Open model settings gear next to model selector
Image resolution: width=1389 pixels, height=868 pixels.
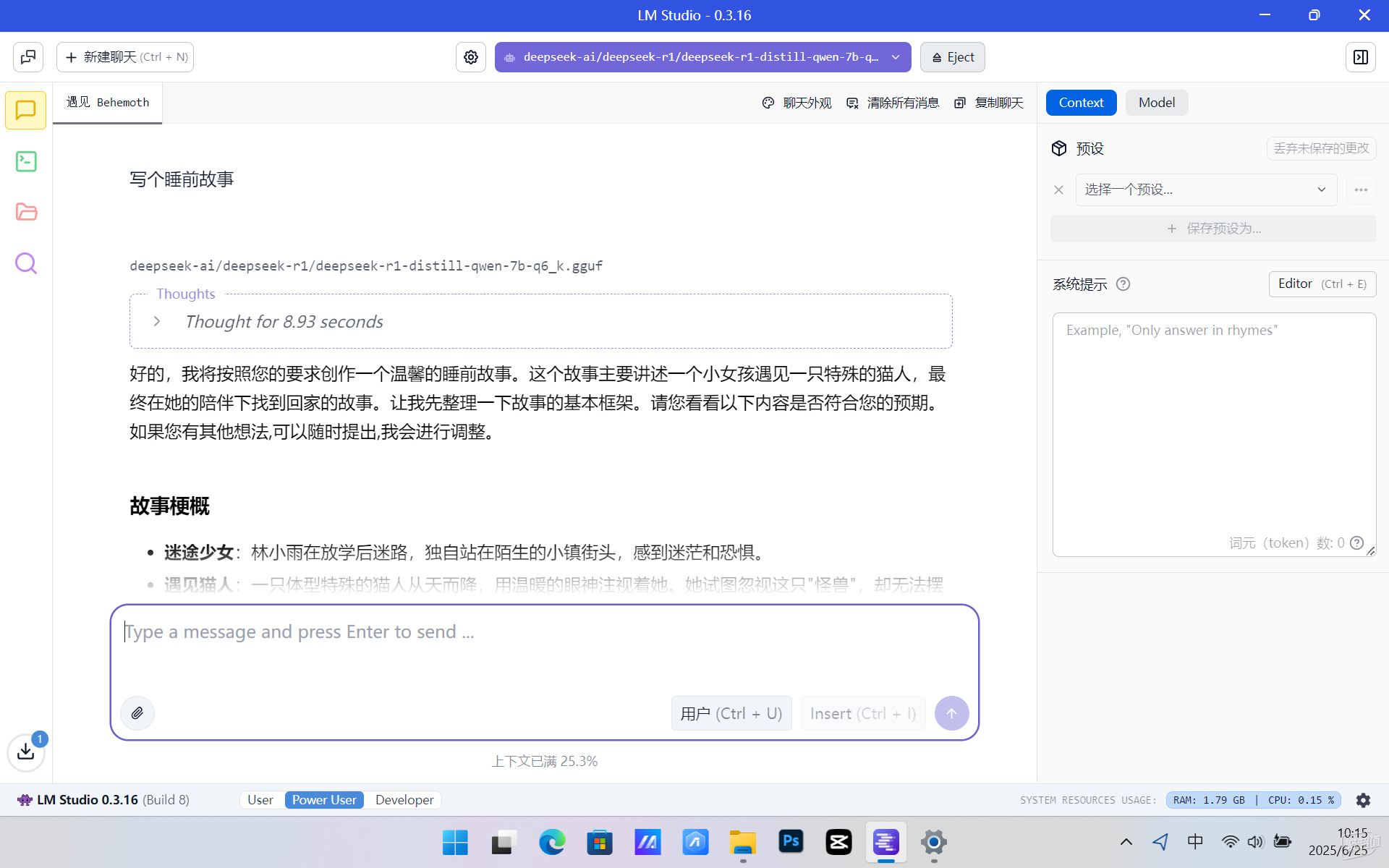coord(471,57)
